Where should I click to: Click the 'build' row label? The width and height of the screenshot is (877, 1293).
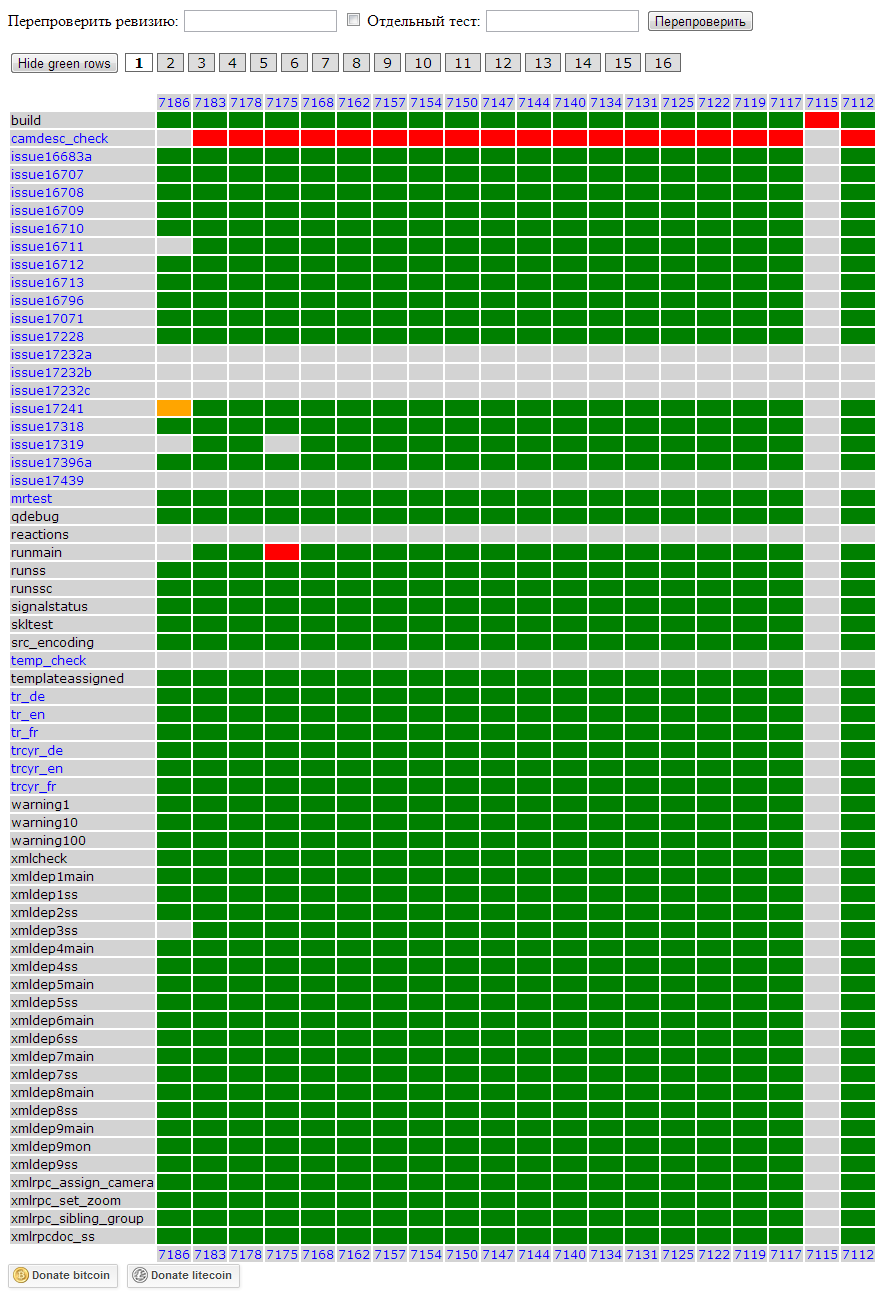pyautogui.click(x=26, y=120)
